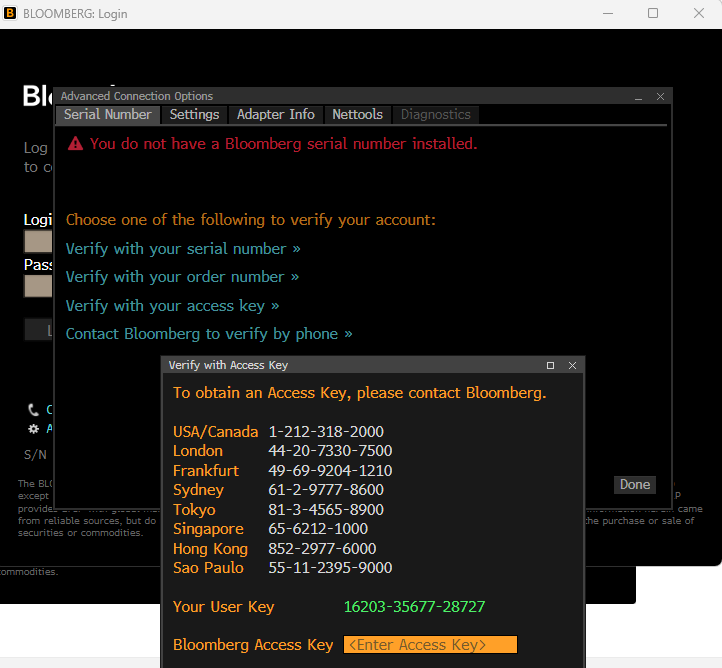Click Contact Bloomberg to verify by phone

(x=209, y=334)
